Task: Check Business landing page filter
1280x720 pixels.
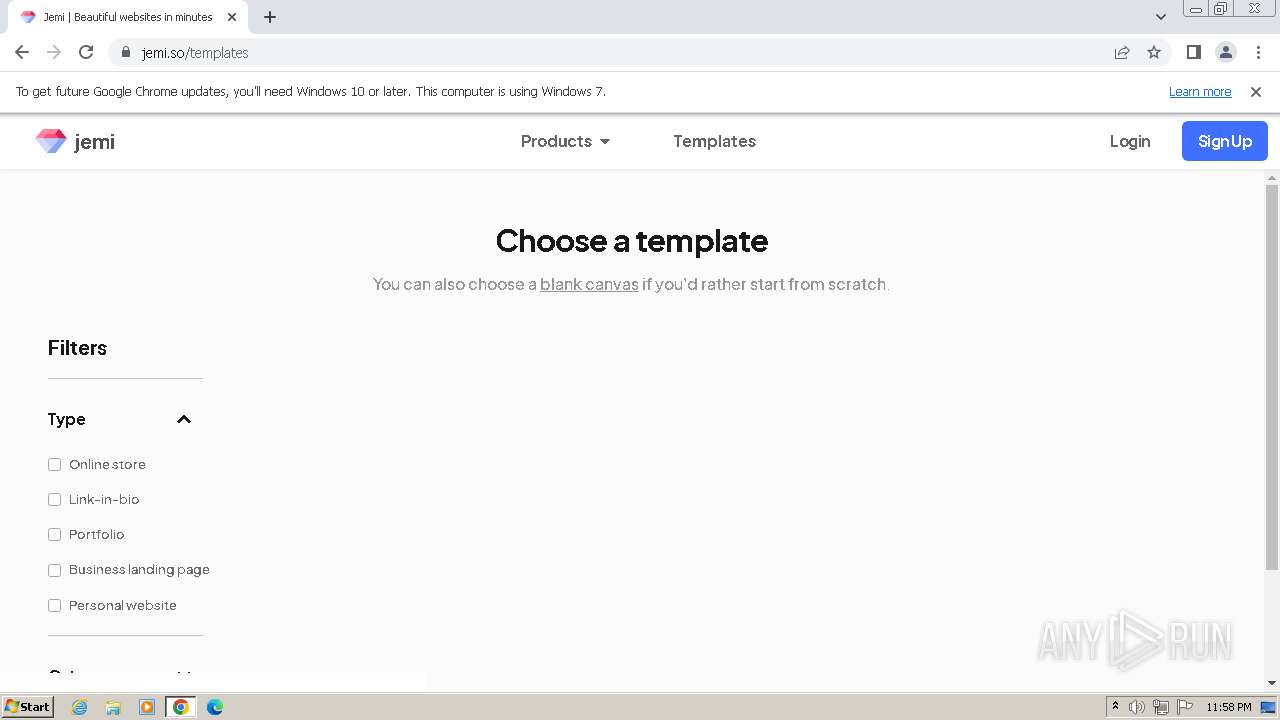Action: pyautogui.click(x=55, y=570)
